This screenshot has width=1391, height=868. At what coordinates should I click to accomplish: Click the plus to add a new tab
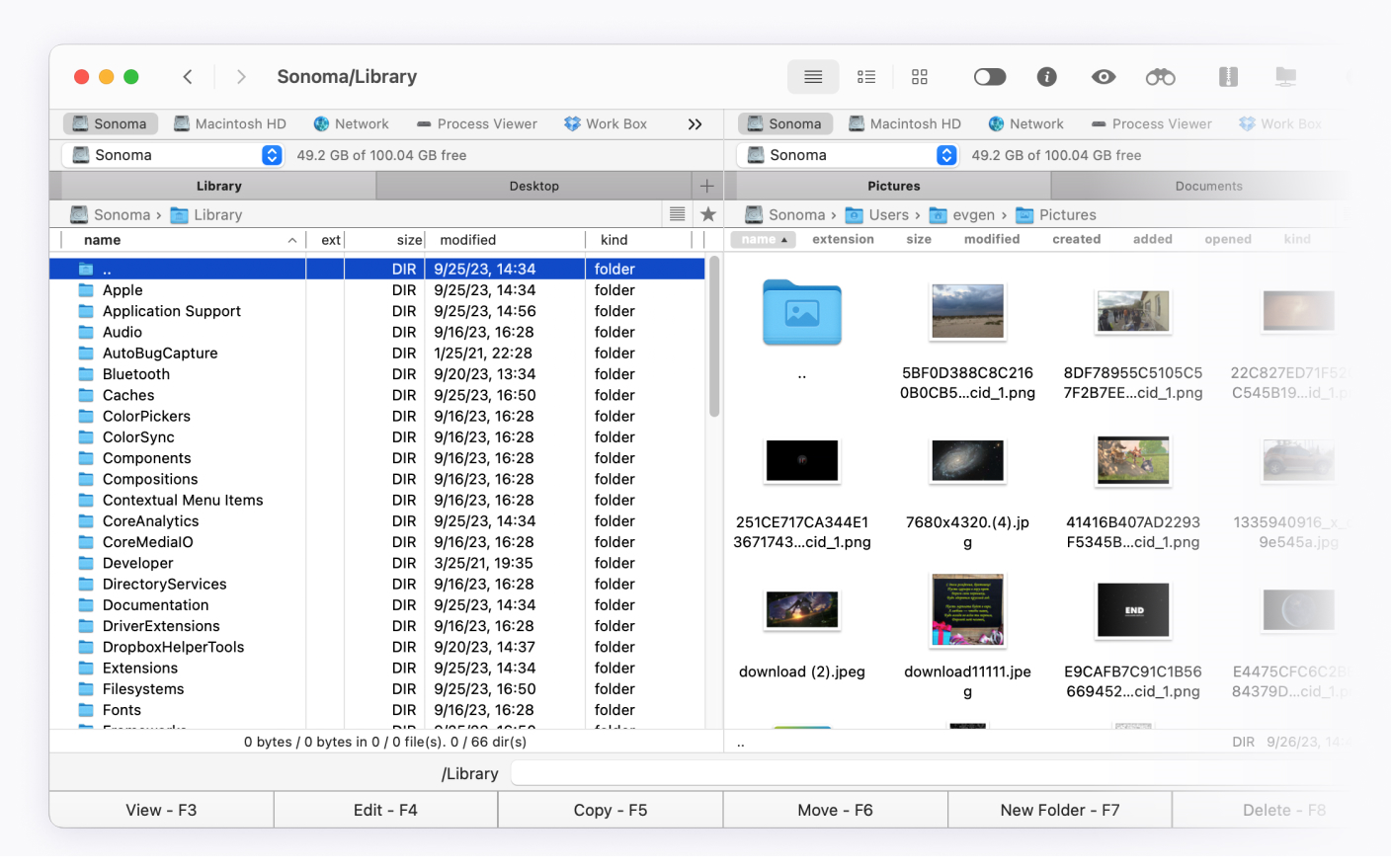(707, 185)
